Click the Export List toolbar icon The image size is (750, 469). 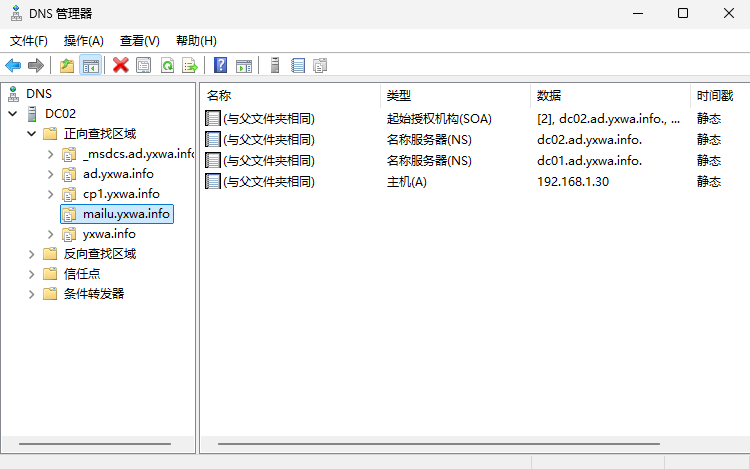pos(189,66)
